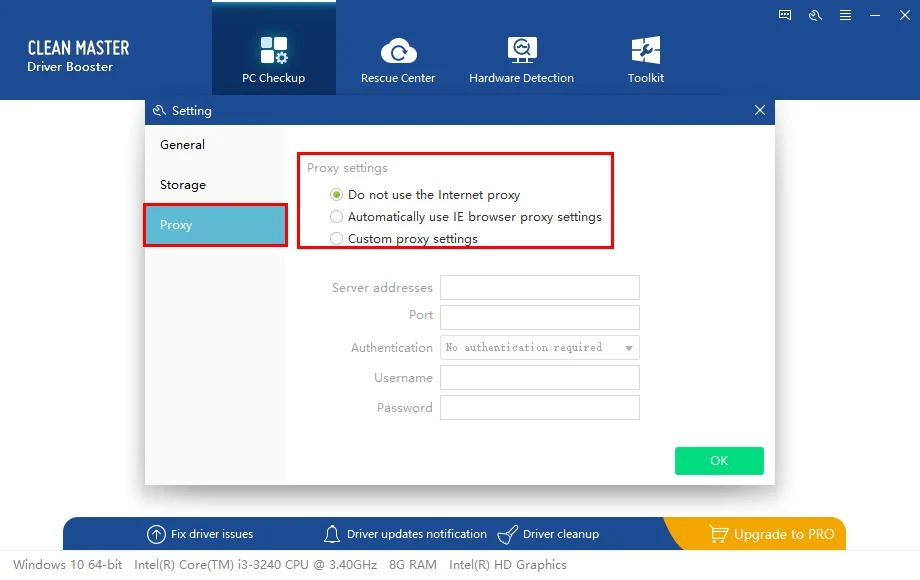920x580 pixels.
Task: Click into the Server addresses field
Action: point(539,288)
